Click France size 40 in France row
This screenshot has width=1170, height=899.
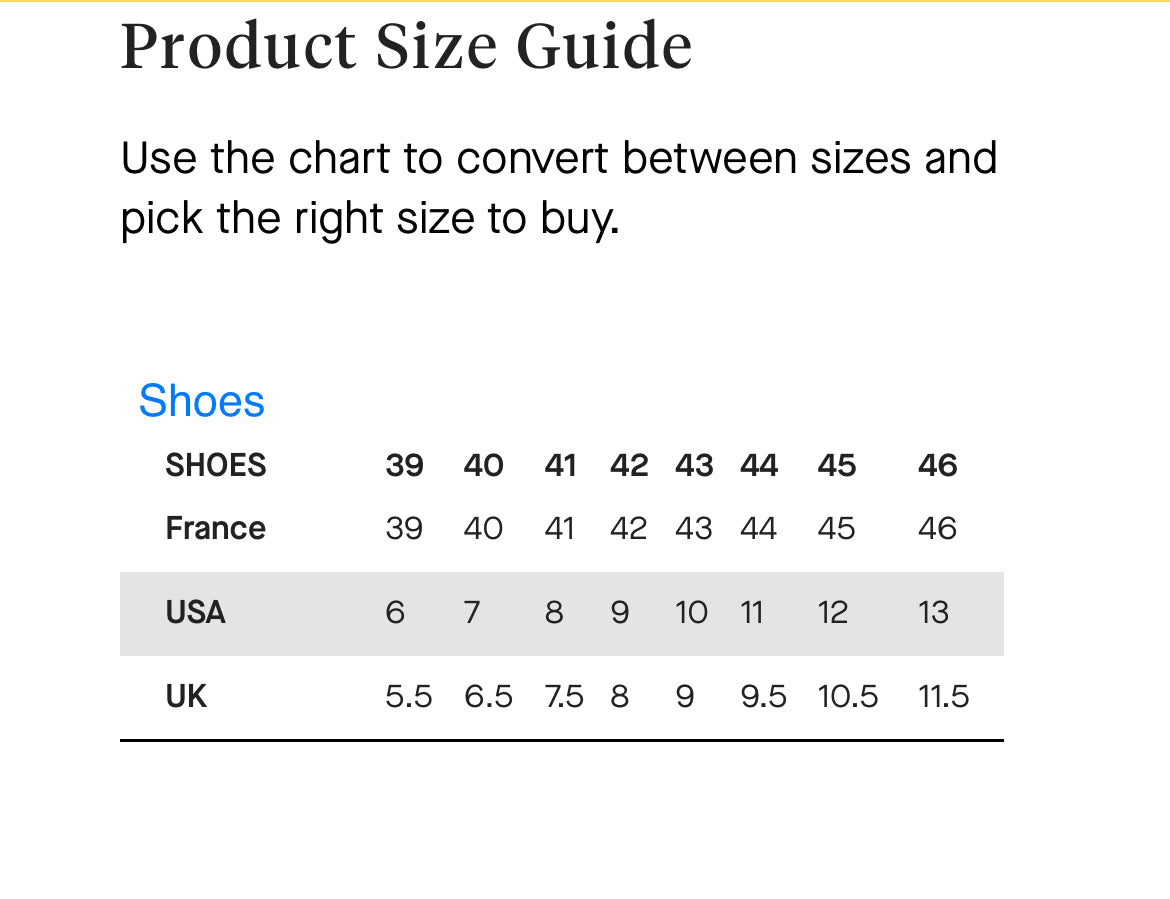click(483, 528)
